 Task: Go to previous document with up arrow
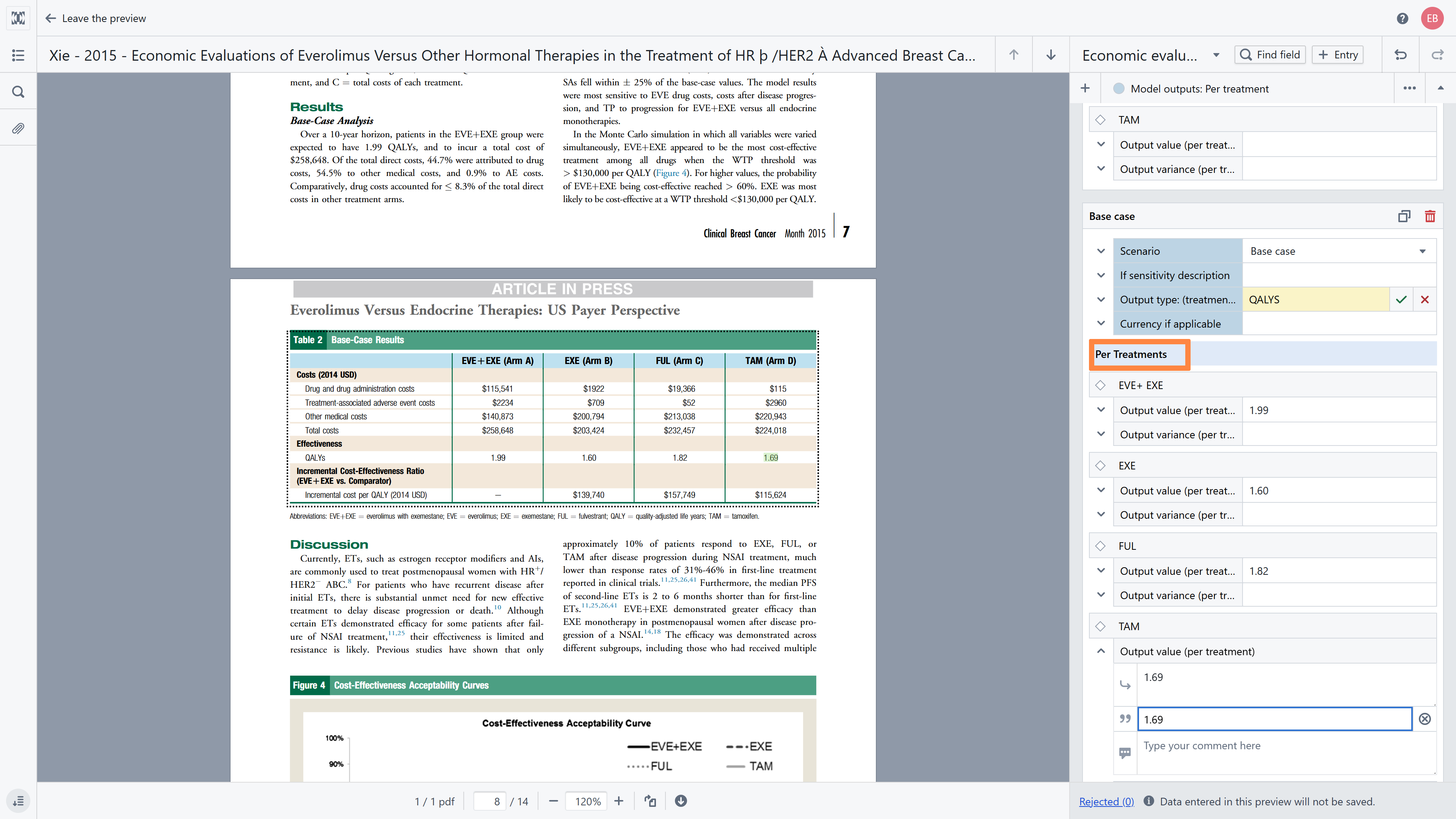1014,55
